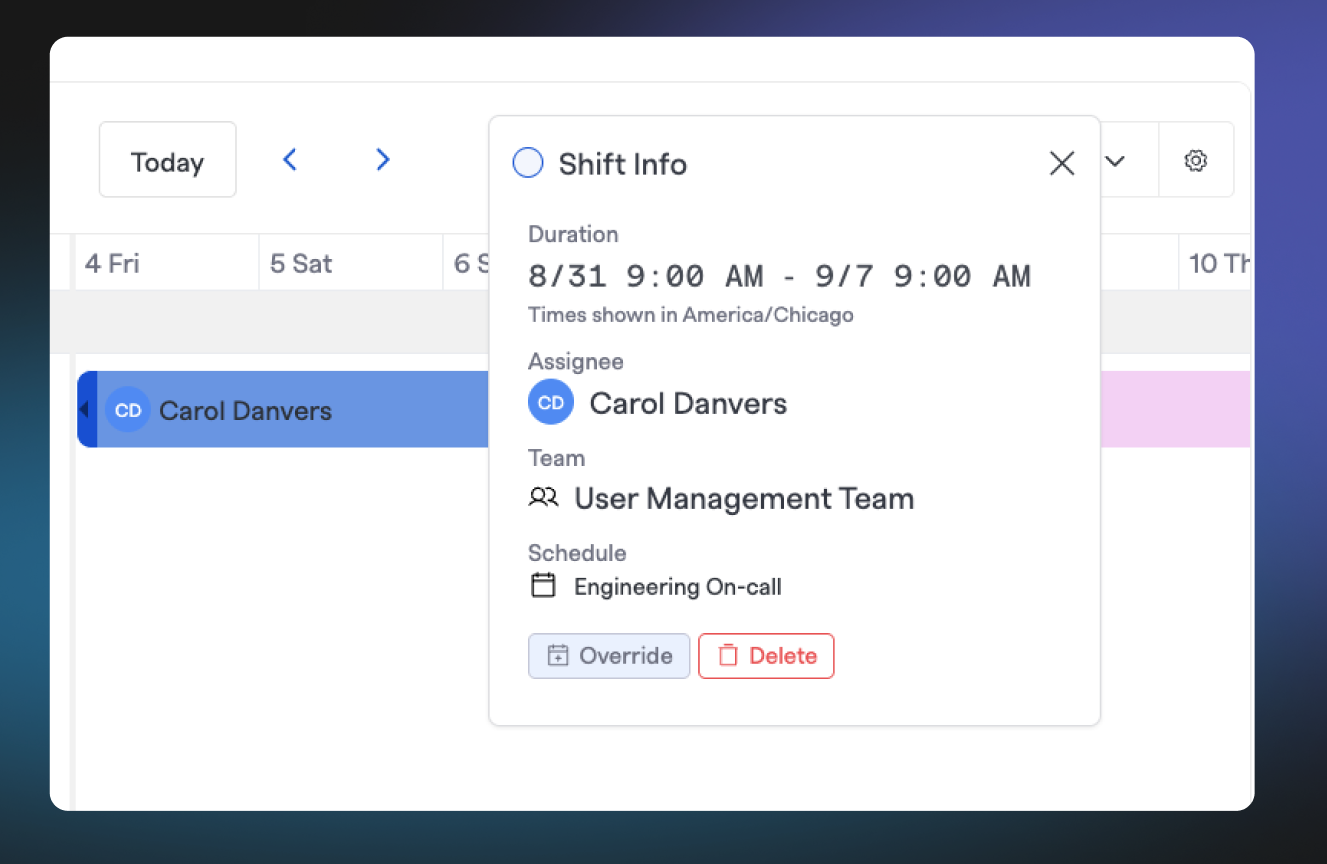The height and width of the screenshot is (864, 1327).
Task: Click the CD avatar on the shift bar
Action: [128, 410]
